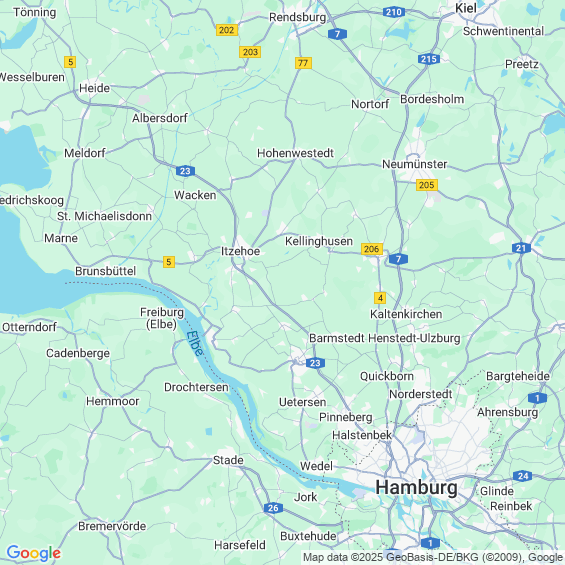Select the Neumünster town label
565x565 pixels.
(414, 164)
